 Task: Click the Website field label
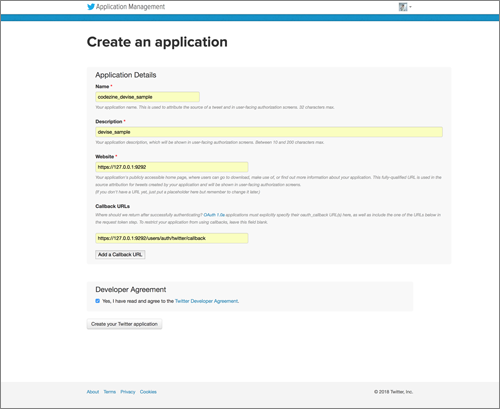click(x=105, y=157)
